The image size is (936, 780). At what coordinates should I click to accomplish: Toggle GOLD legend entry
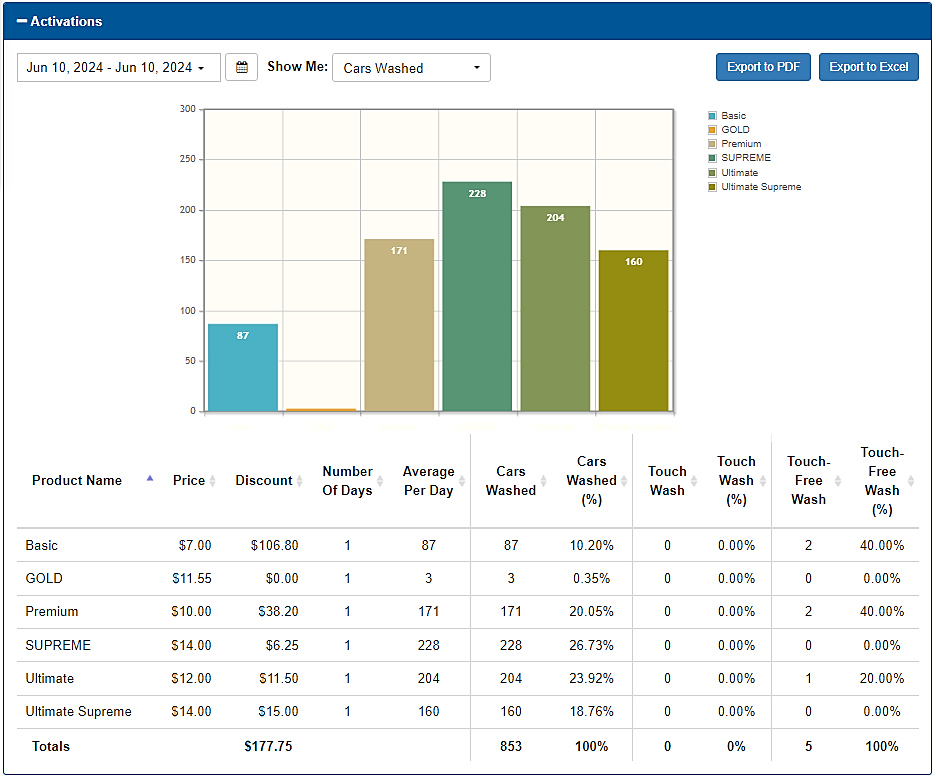(x=729, y=130)
